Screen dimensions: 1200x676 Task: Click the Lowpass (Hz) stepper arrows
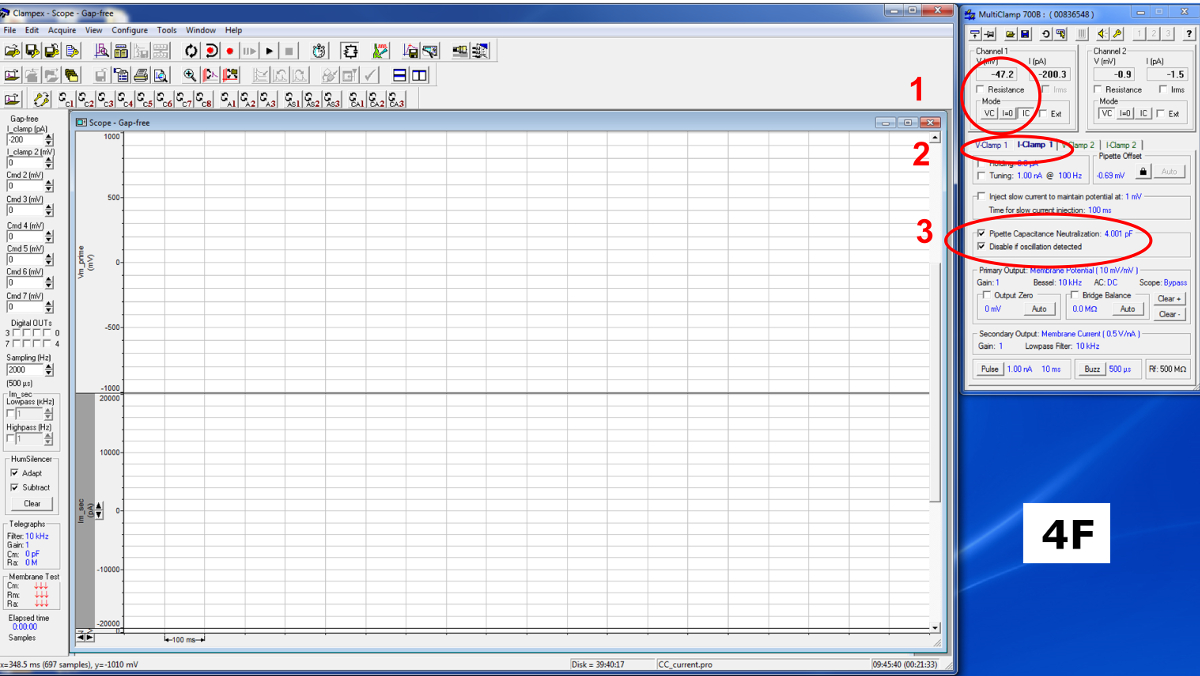click(x=49, y=413)
